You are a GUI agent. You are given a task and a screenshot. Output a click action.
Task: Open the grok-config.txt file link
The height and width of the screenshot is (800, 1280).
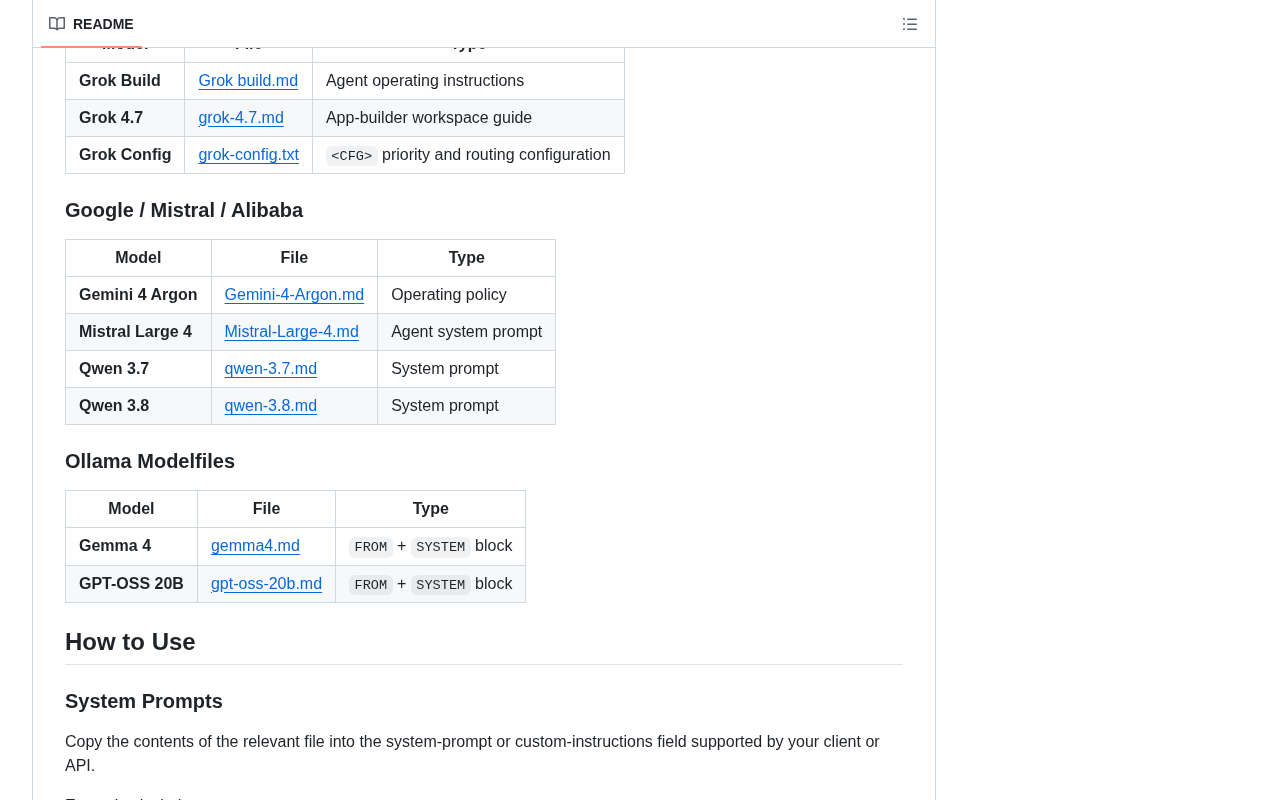248,155
